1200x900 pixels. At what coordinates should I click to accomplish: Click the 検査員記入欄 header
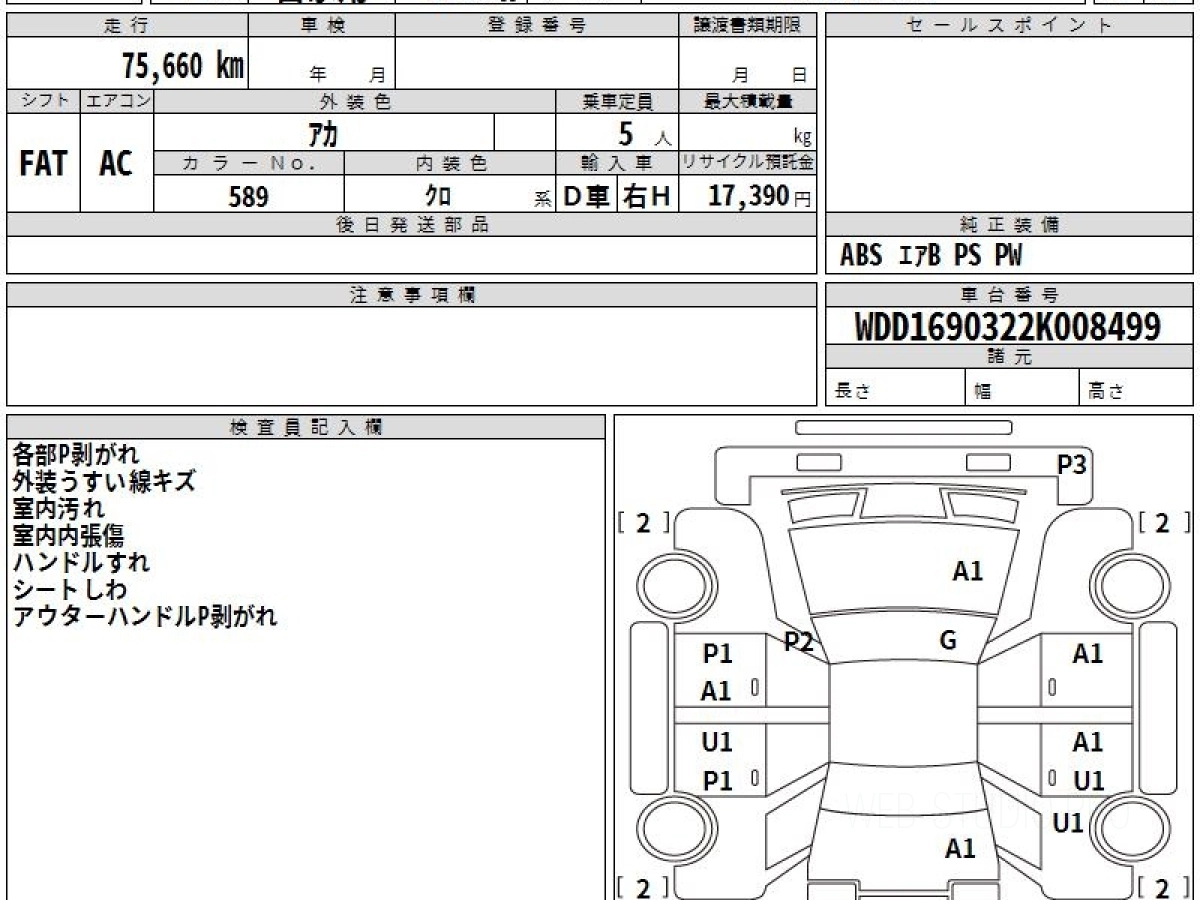[x=306, y=427]
